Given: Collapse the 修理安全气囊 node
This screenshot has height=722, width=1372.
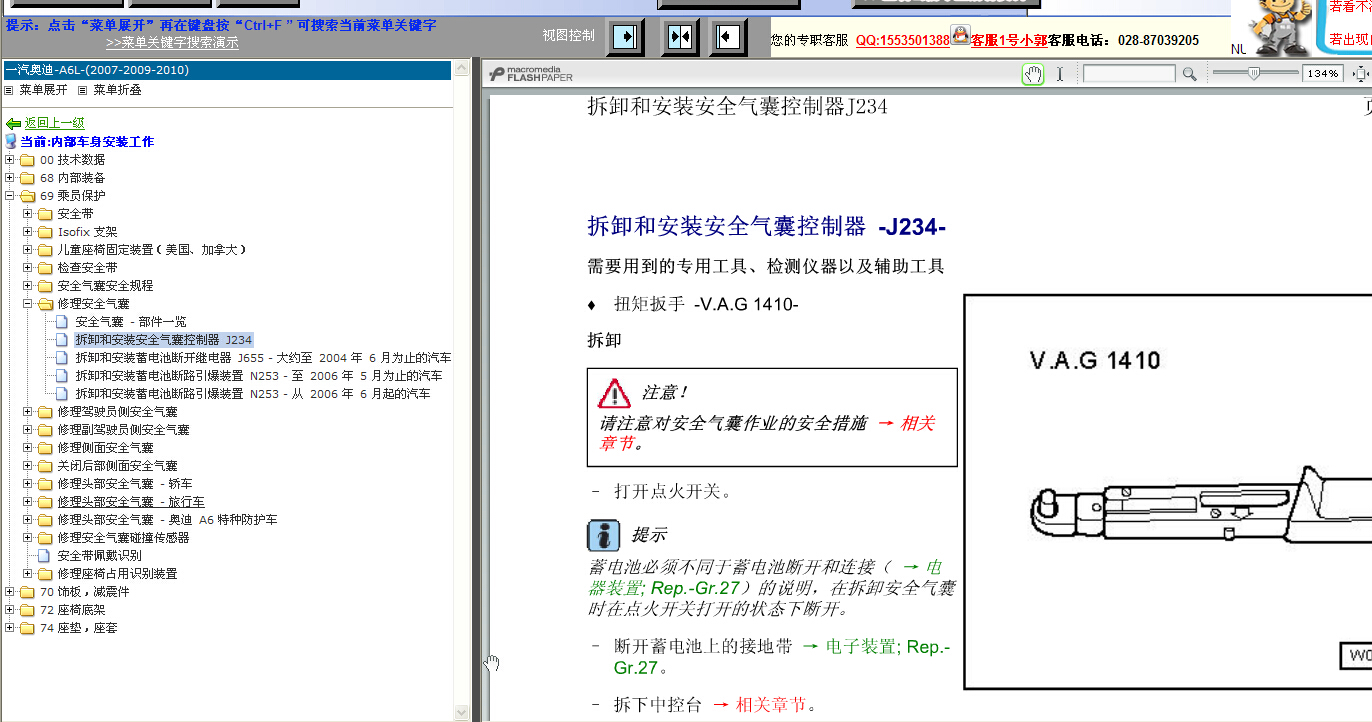Looking at the screenshot, I should (x=28, y=304).
